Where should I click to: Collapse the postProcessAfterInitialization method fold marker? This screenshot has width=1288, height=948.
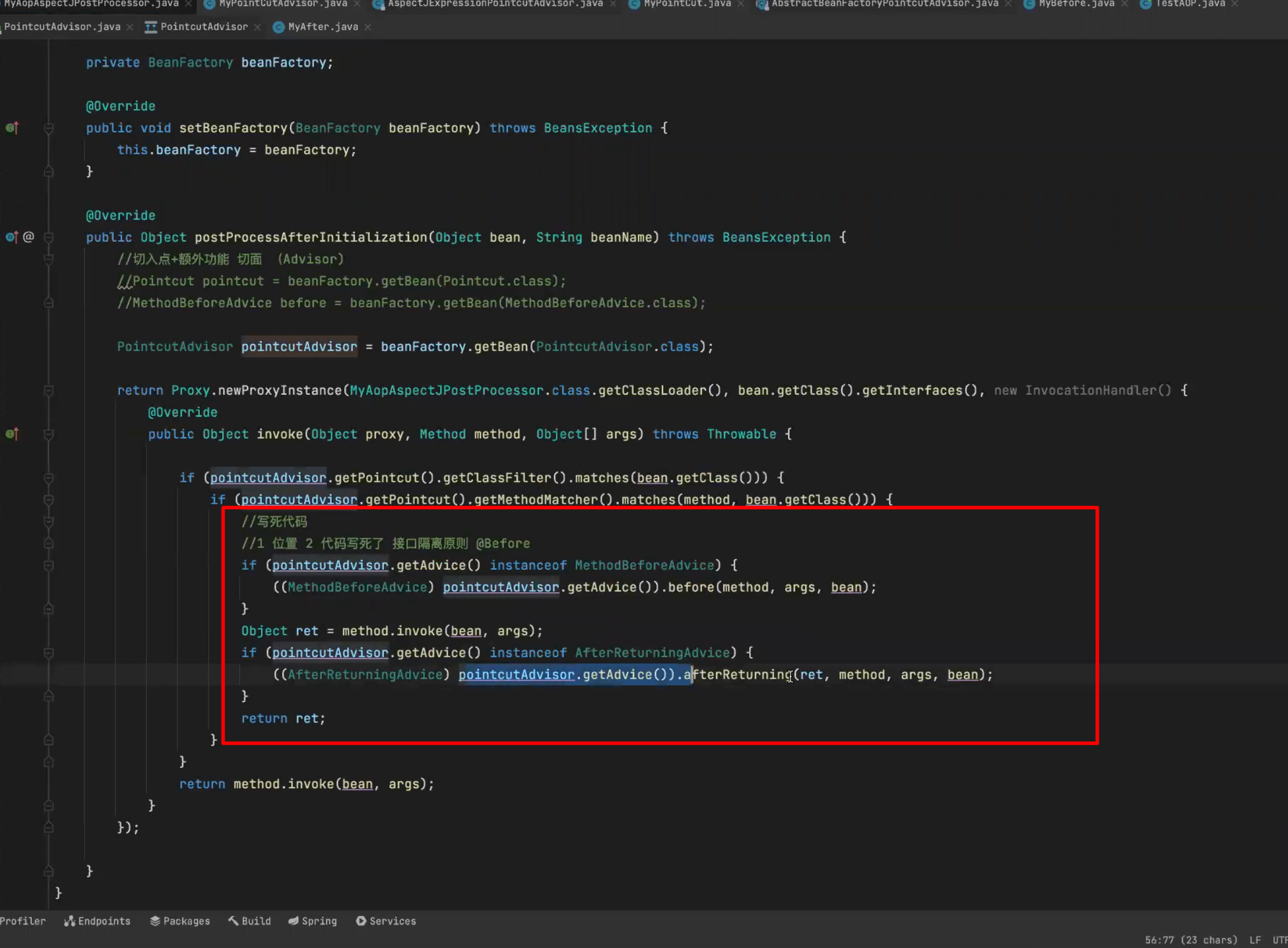tap(49, 237)
